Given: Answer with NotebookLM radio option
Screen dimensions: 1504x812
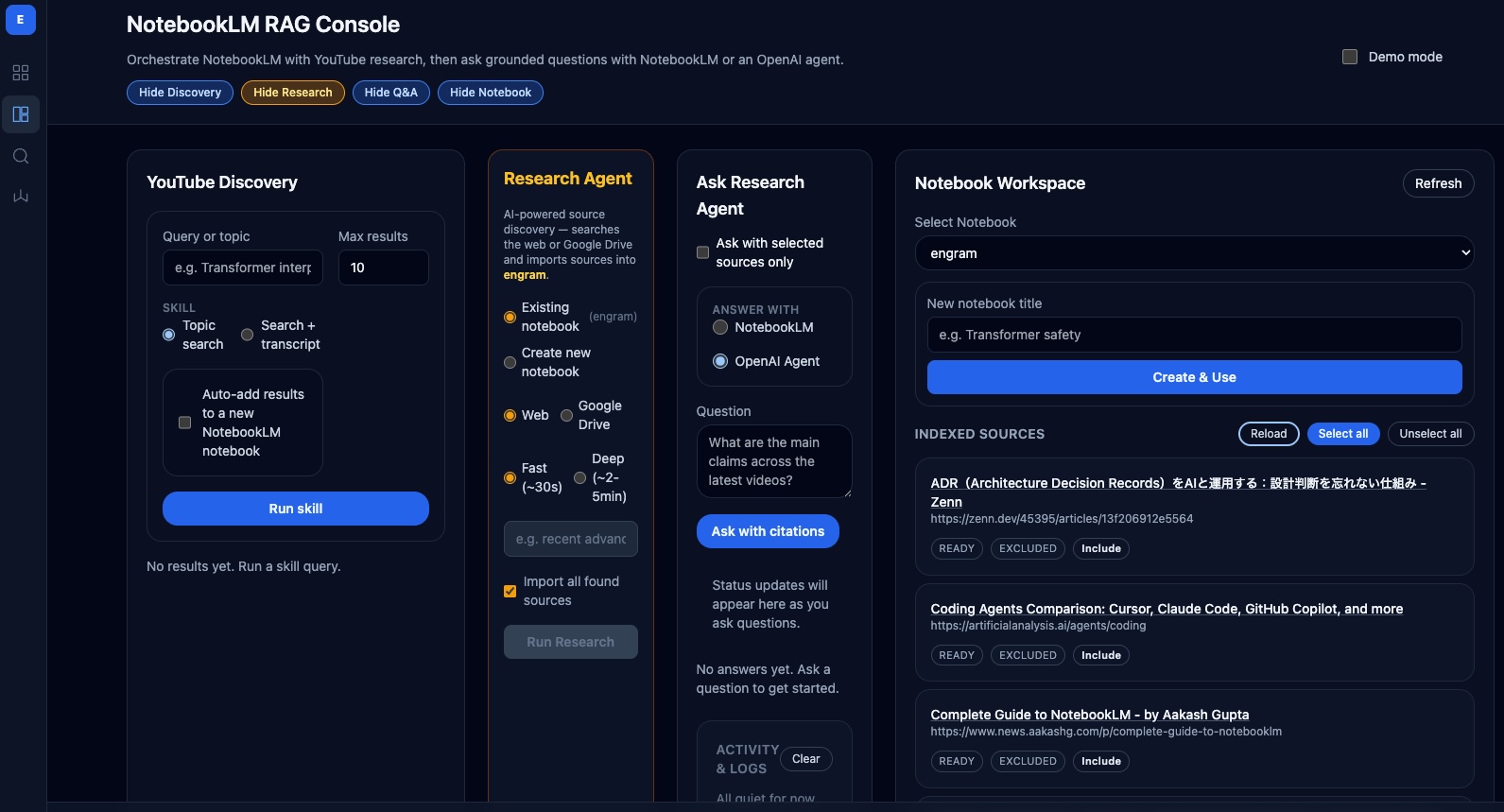Looking at the screenshot, I should click(x=720, y=327).
